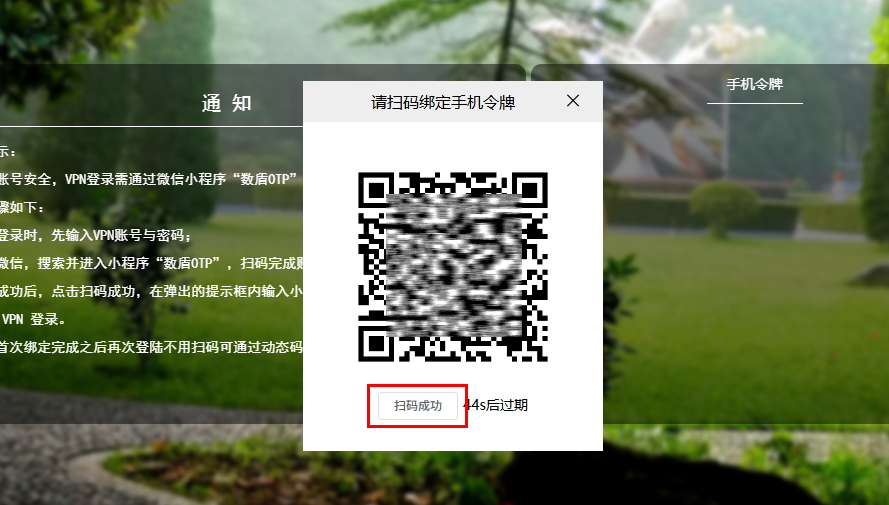Click the underline beneath the 手机令牌 tab
Viewport: 889px width, 505px height.
[754, 103]
